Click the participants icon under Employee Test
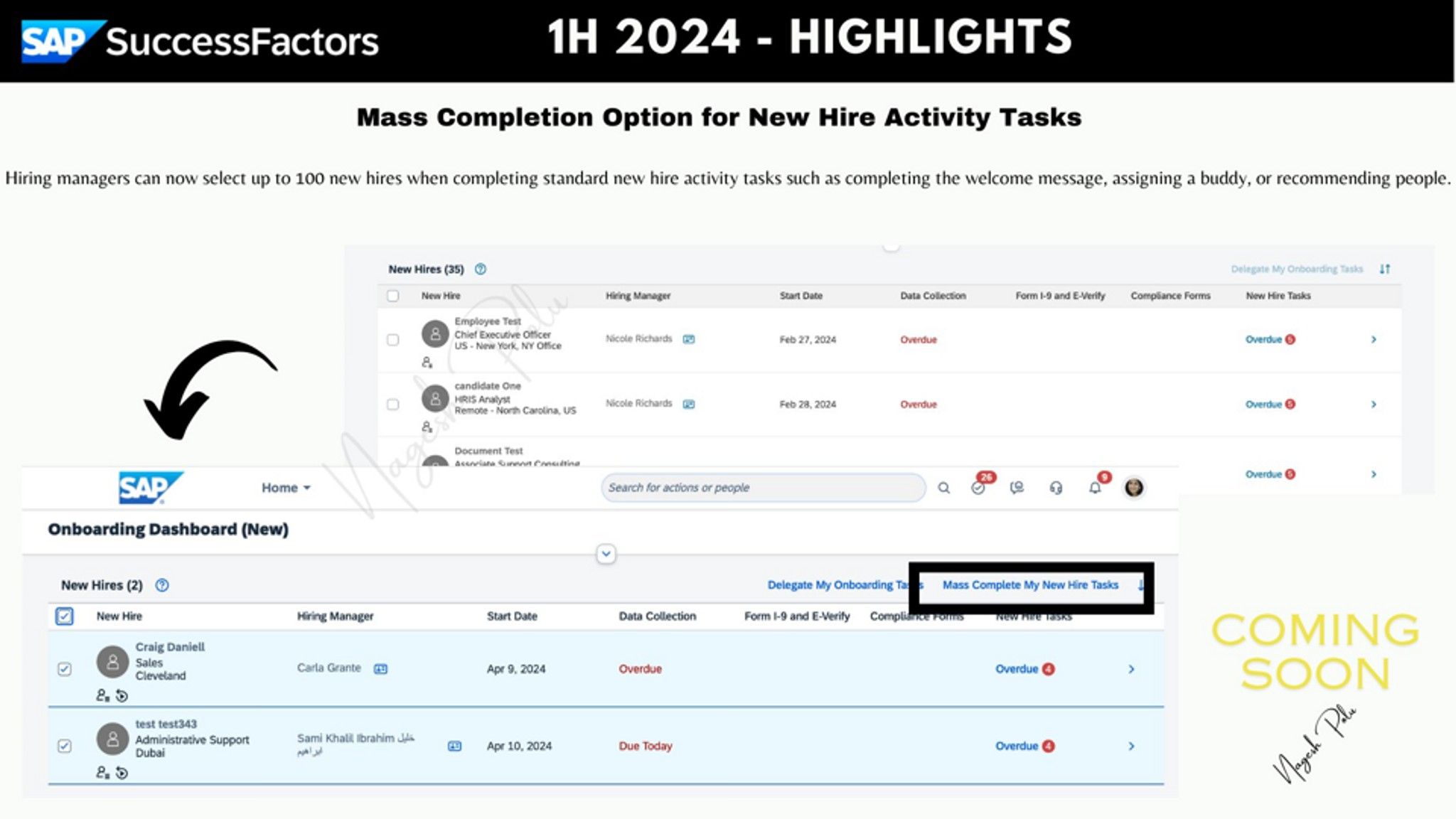This screenshot has height=819, width=1456. click(x=427, y=363)
